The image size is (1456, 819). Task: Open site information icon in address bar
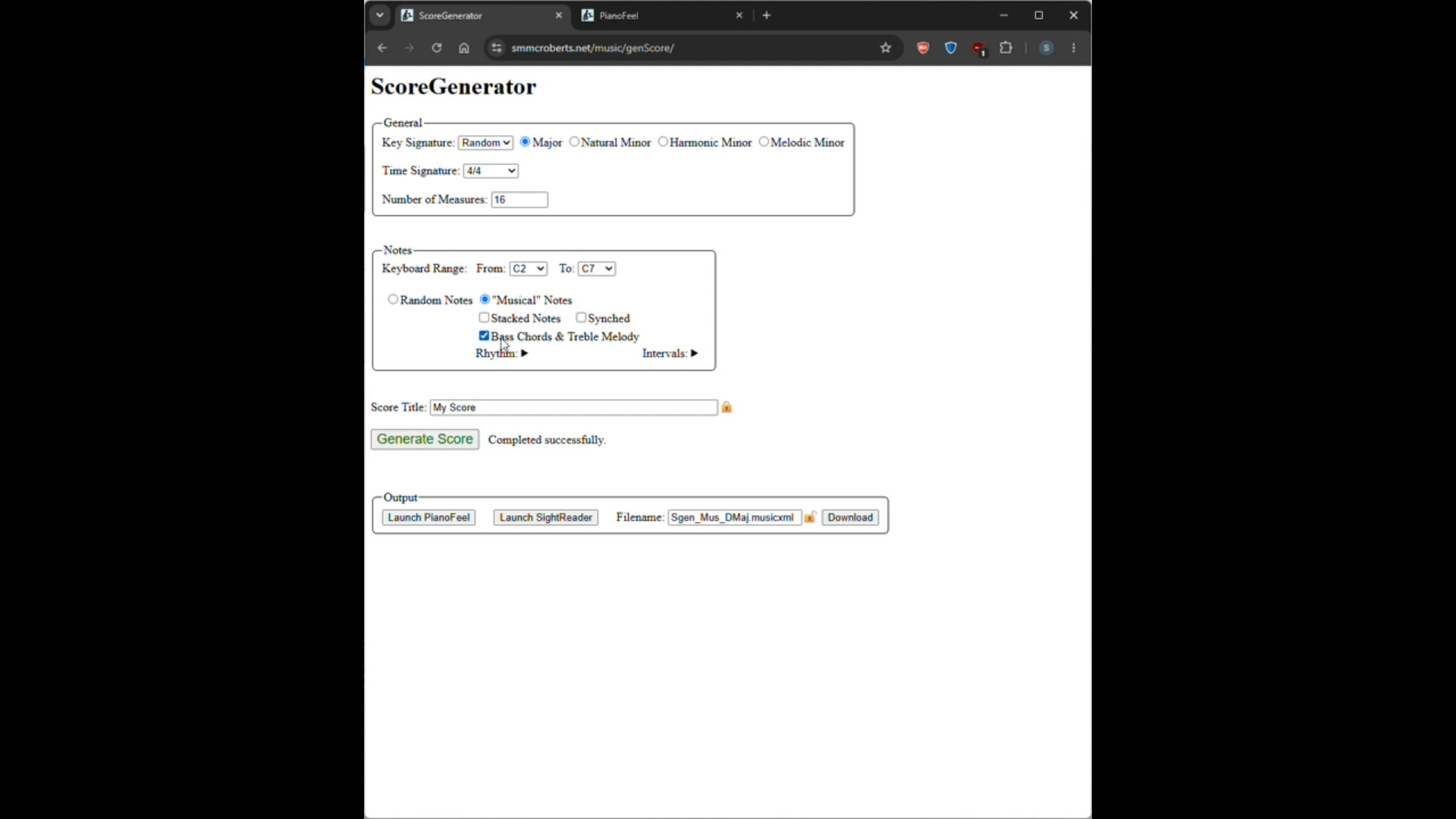(x=496, y=48)
